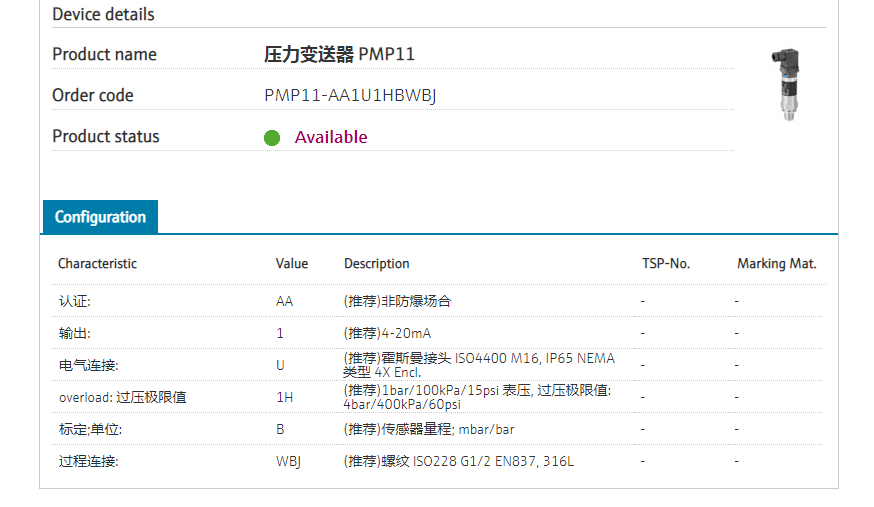Click the overload 过压极限值 row label
Image resolution: width=874 pixels, height=507 pixels.
[122, 397]
